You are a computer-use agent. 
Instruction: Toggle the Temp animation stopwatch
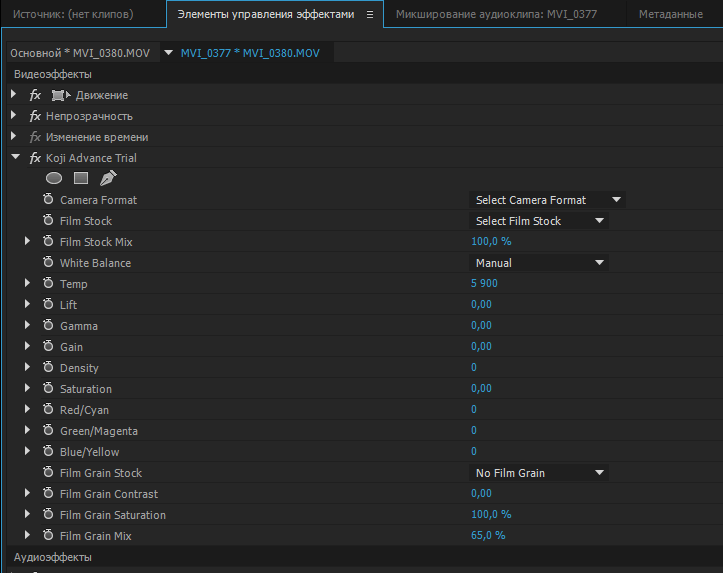click(48, 284)
